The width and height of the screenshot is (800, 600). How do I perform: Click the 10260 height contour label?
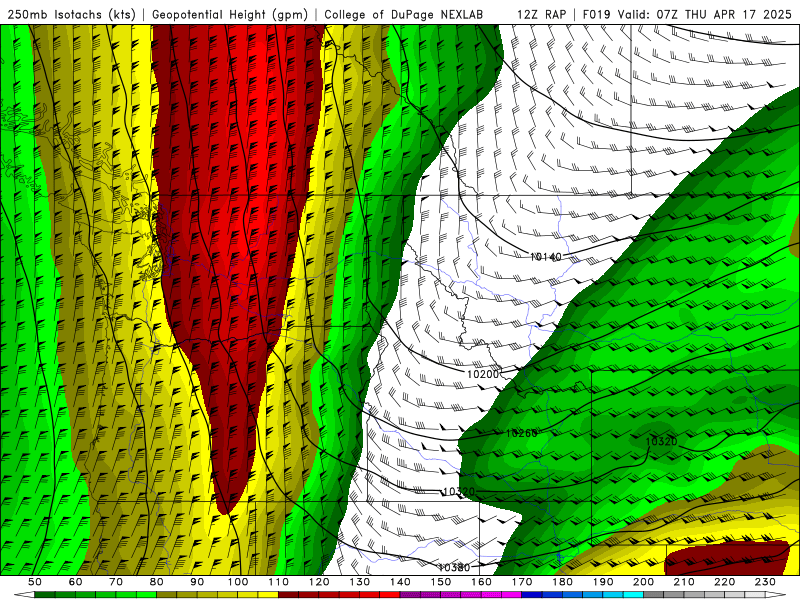point(521,433)
